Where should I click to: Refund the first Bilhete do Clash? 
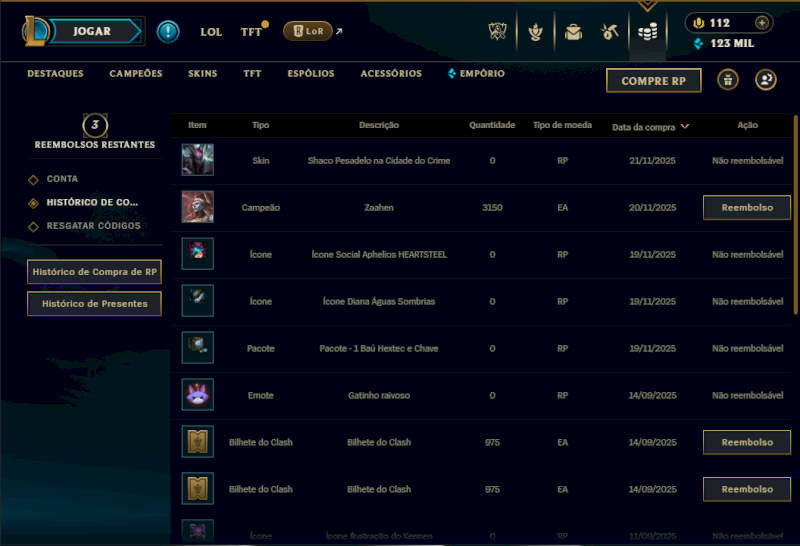pyautogui.click(x=747, y=442)
